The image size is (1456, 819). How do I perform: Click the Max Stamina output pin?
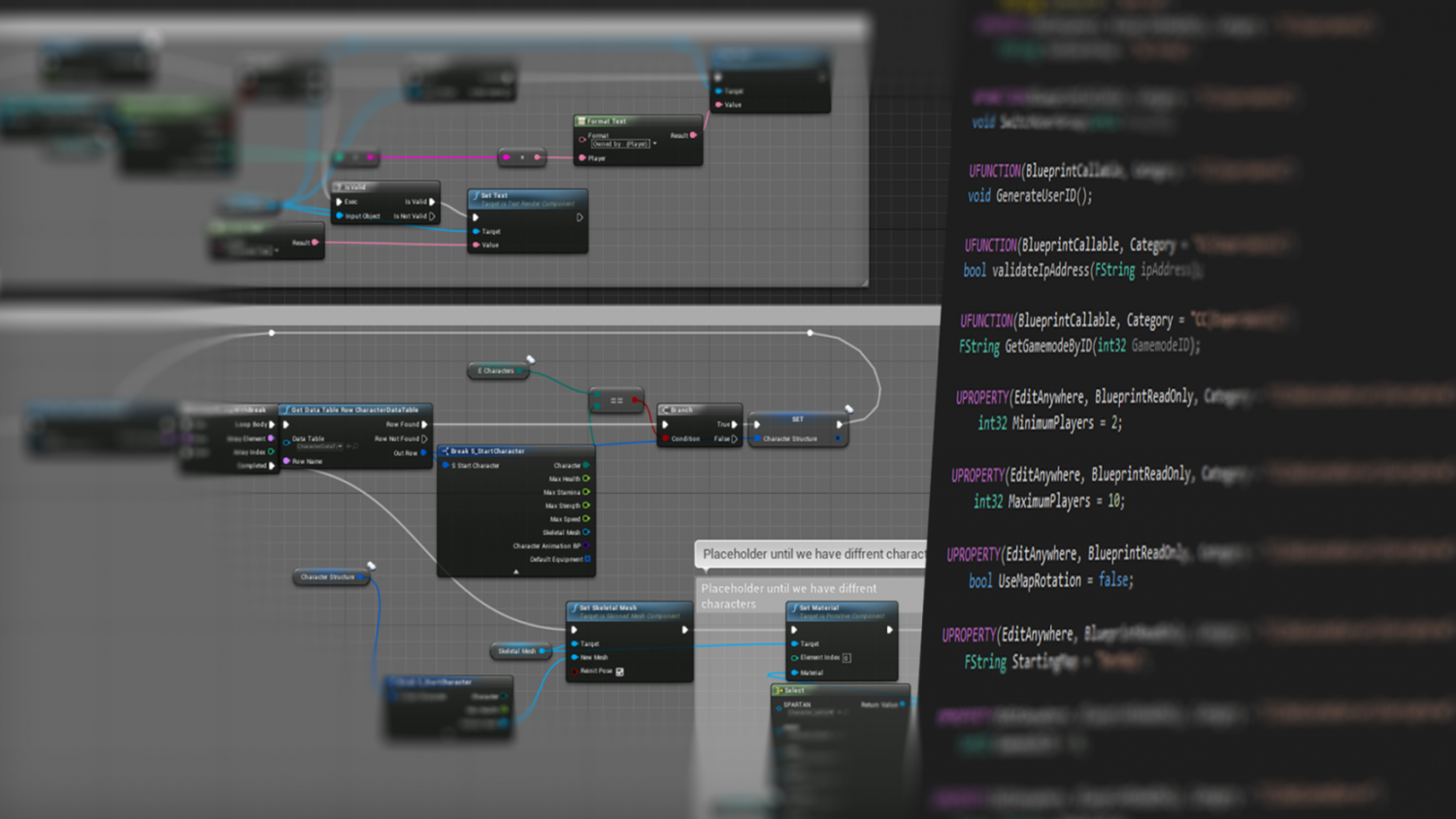click(x=586, y=492)
